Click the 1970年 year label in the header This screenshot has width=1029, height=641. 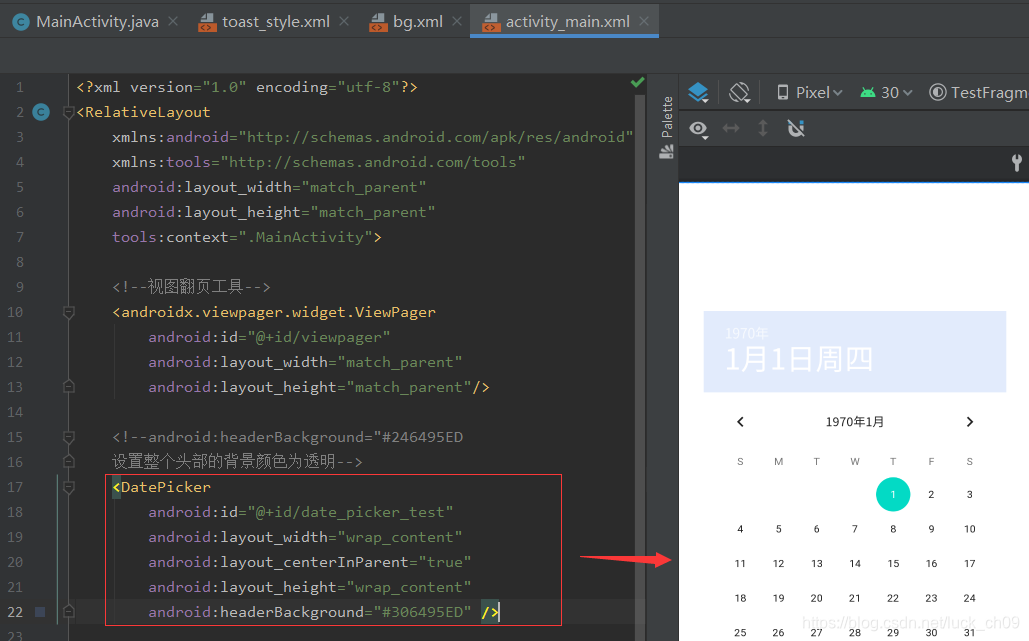pyautogui.click(x=747, y=333)
